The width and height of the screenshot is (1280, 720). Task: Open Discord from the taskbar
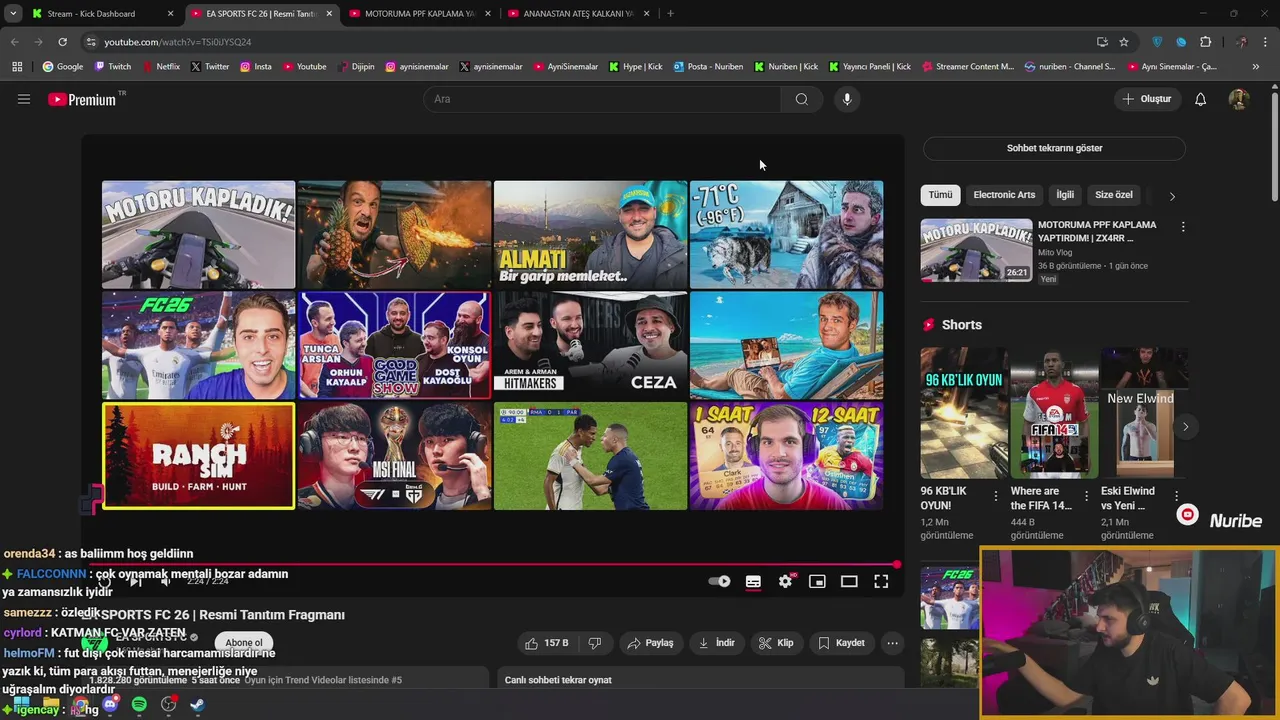pos(110,705)
